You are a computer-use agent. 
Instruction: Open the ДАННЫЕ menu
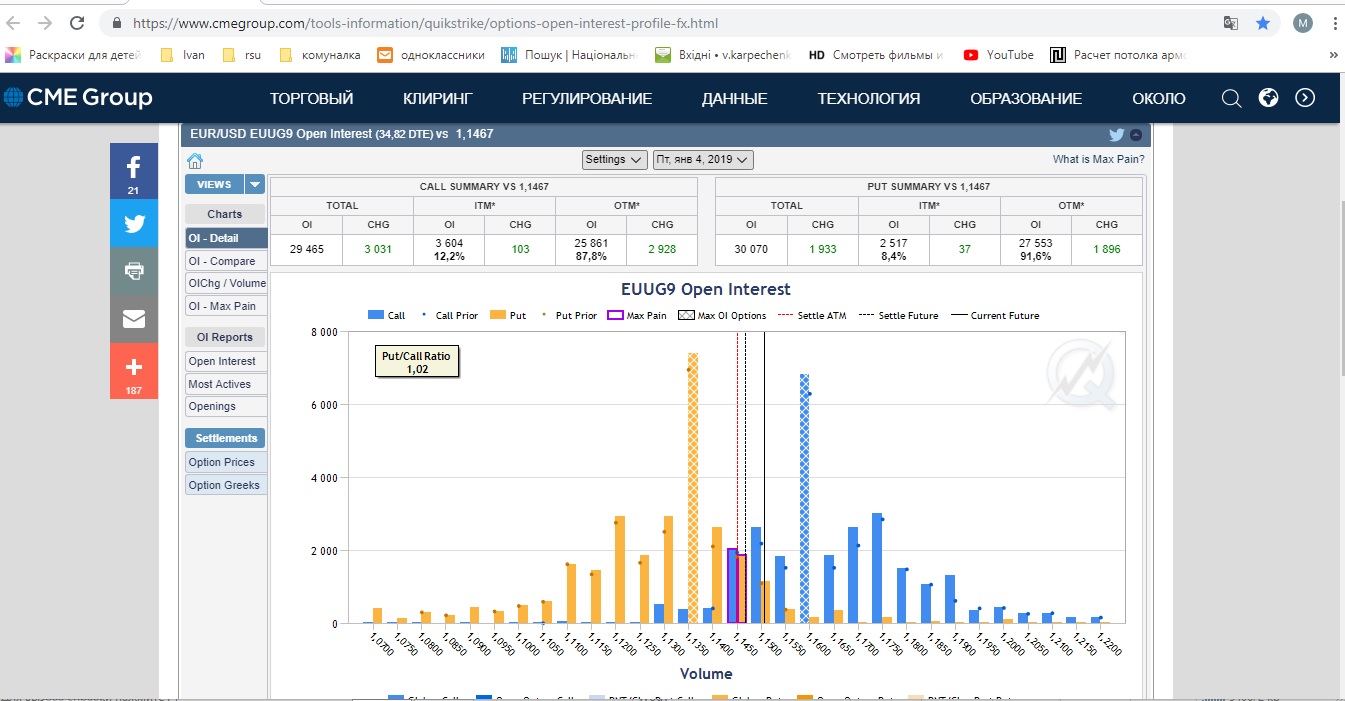pyautogui.click(x=735, y=98)
